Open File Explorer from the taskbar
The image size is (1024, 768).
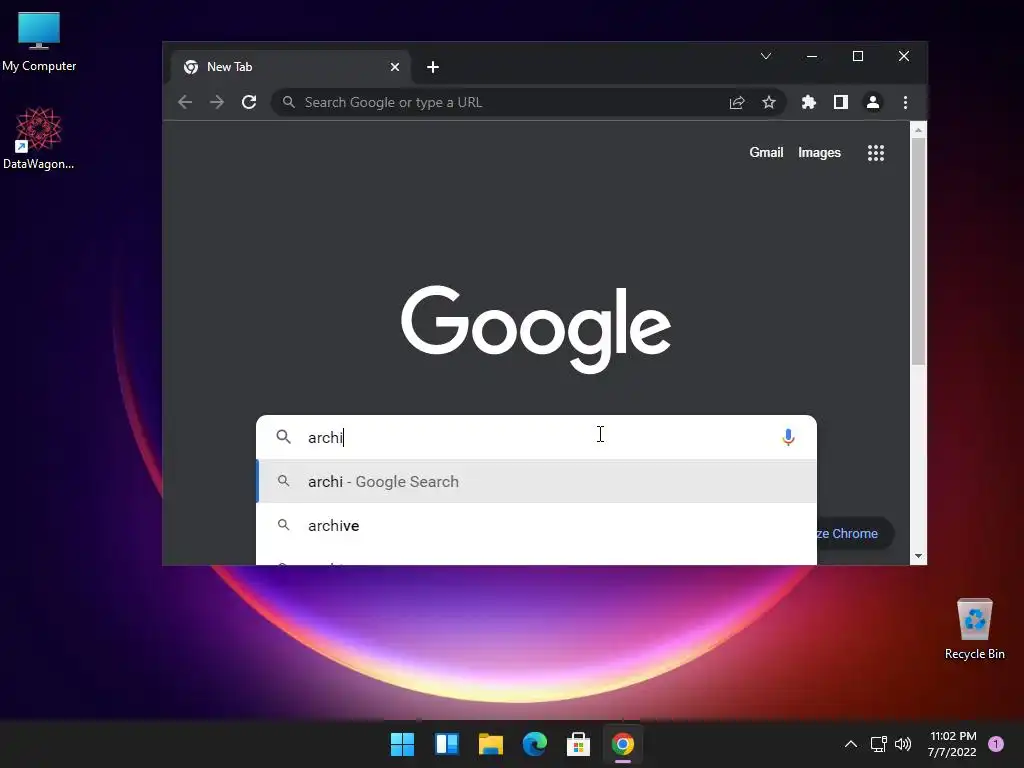coord(490,744)
